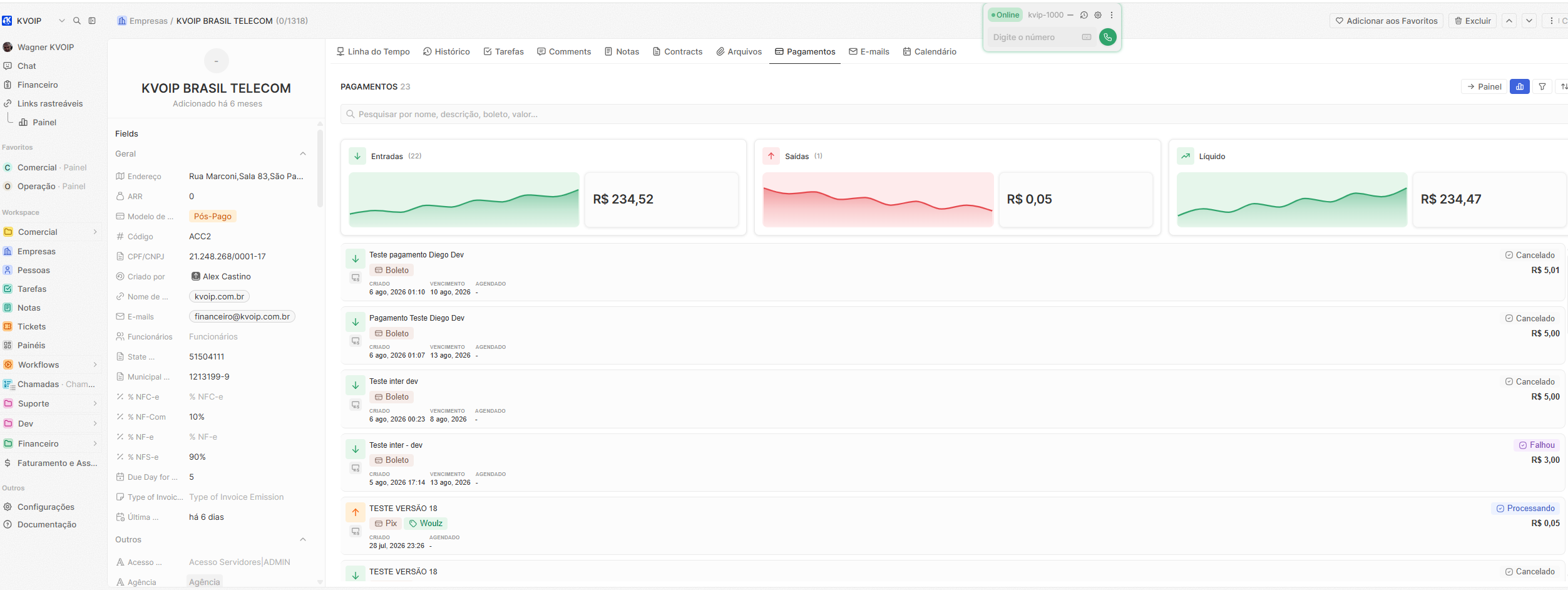This screenshot has width=1568, height=590.
Task: Open softphone settings gear icon
Action: click(1098, 15)
